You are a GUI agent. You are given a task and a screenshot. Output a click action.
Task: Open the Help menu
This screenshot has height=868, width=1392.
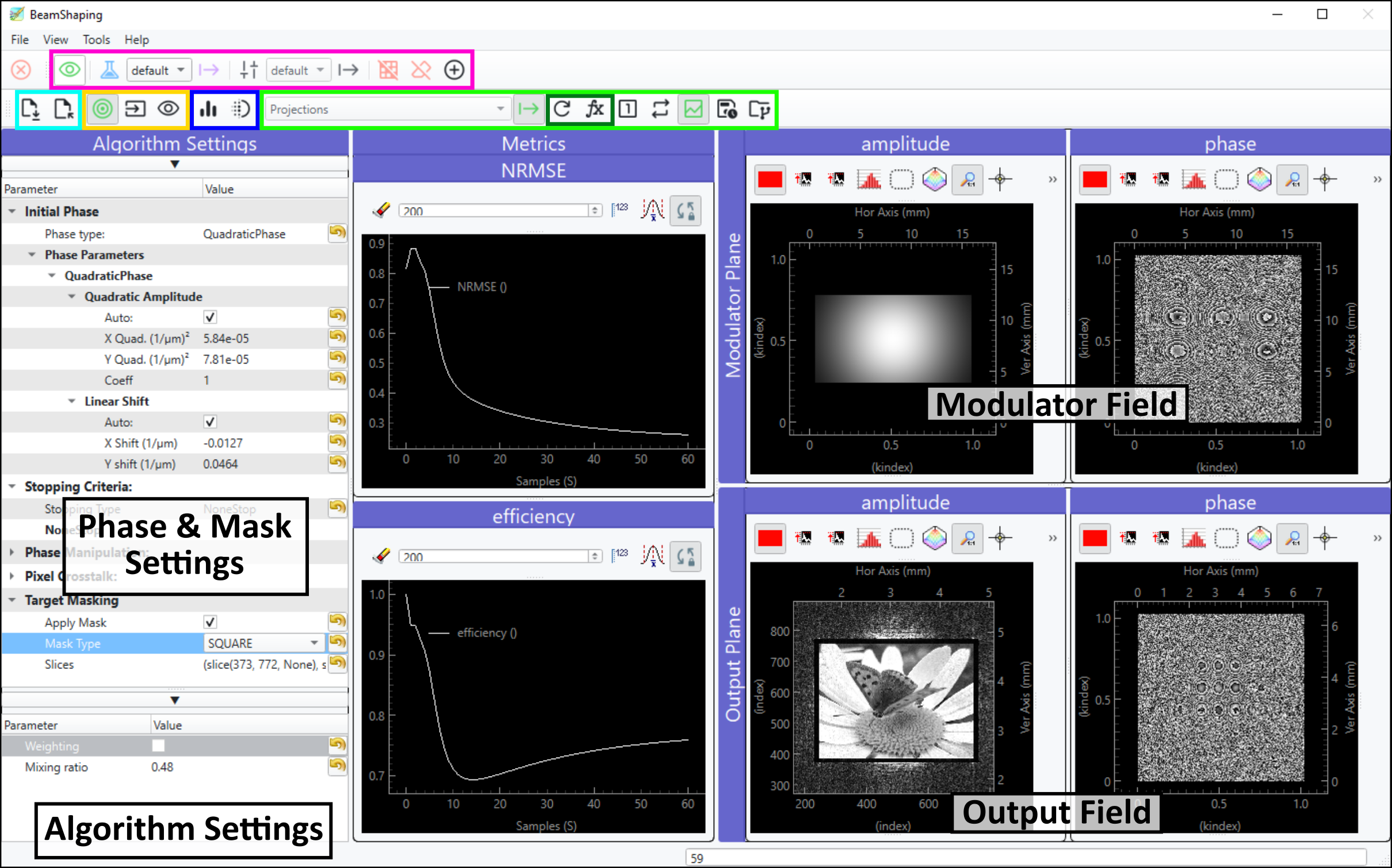(137, 40)
